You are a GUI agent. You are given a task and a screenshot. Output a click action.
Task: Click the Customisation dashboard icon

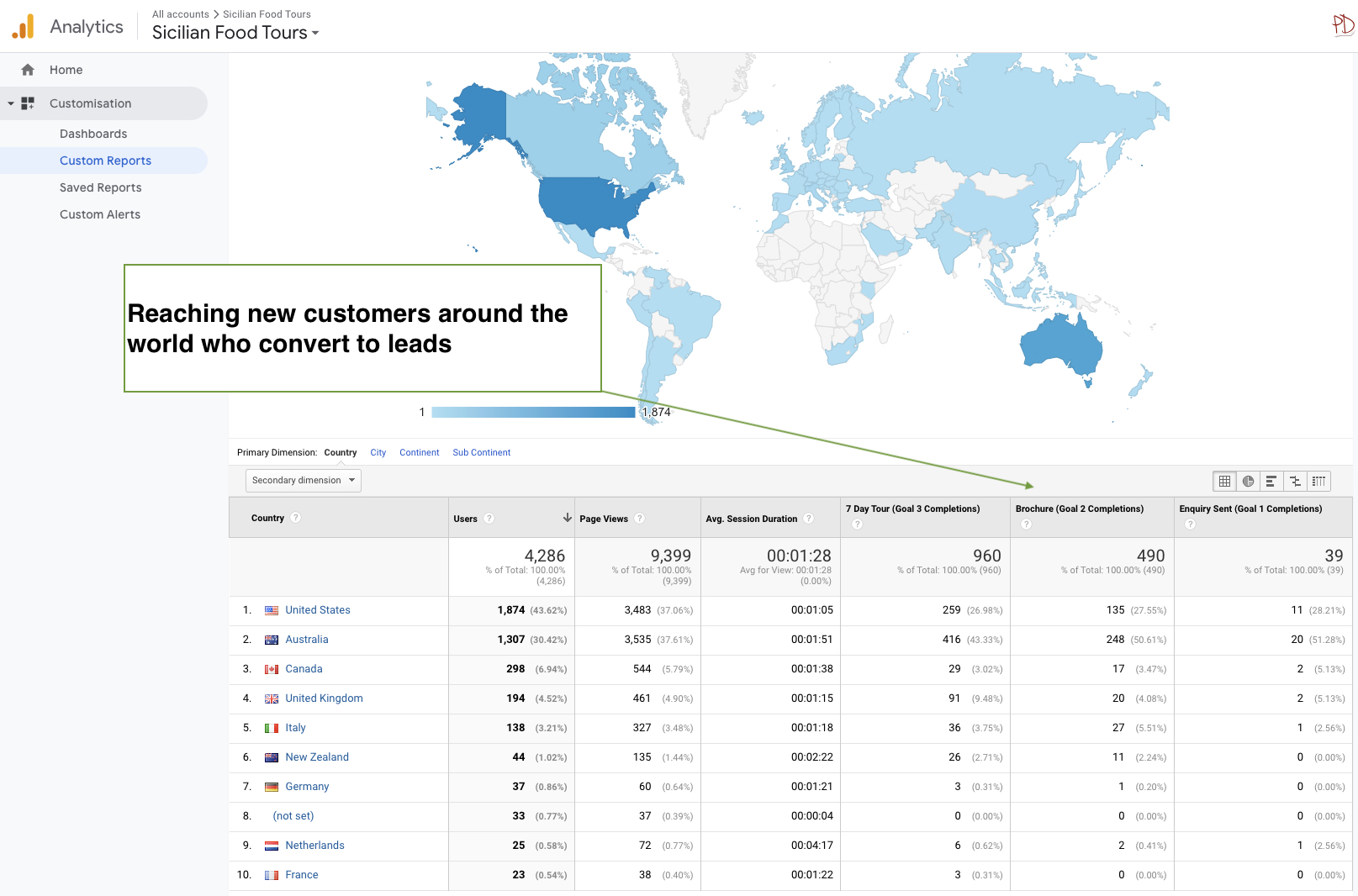(28, 103)
